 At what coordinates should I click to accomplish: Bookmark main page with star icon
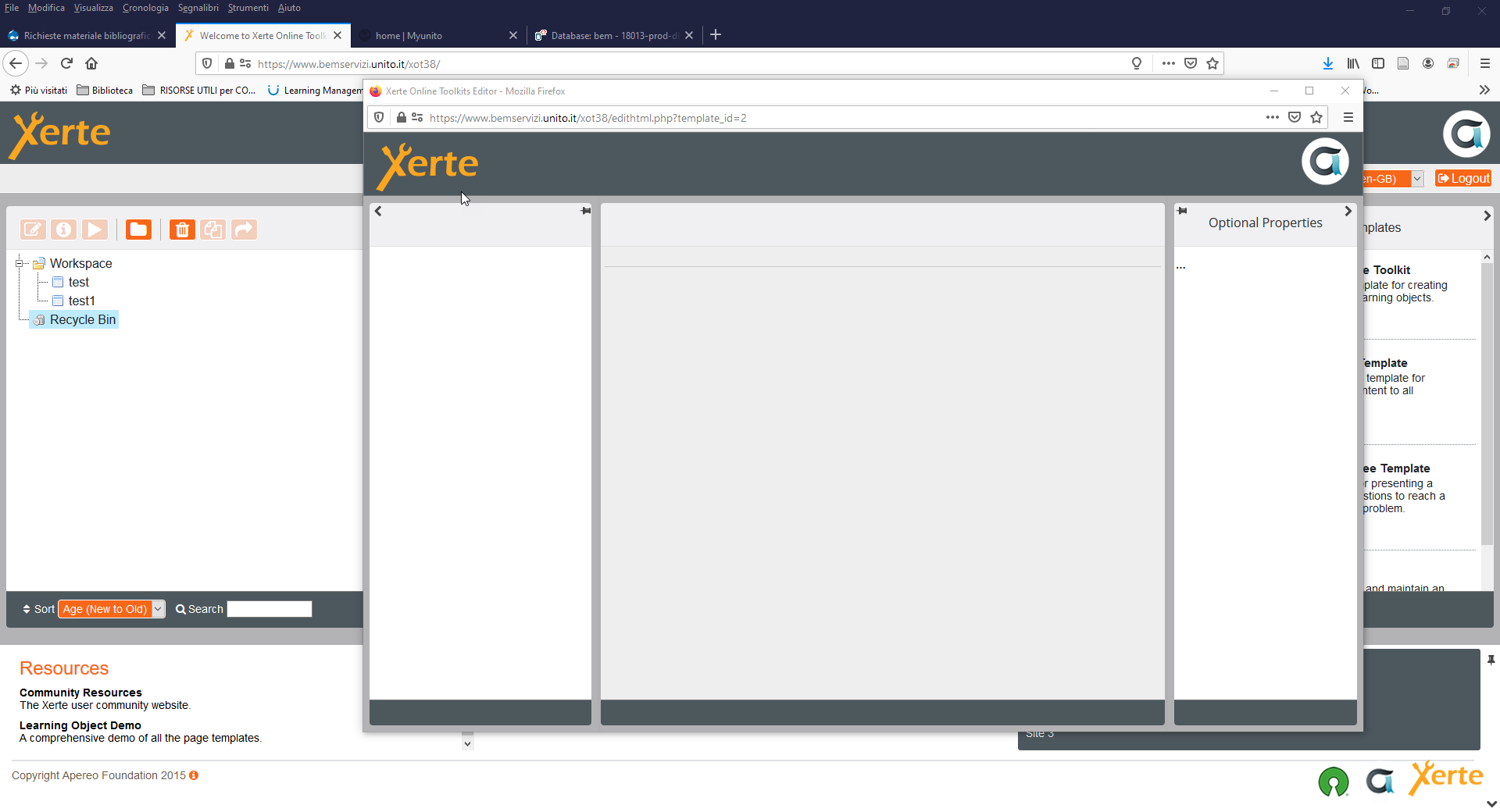1212,63
